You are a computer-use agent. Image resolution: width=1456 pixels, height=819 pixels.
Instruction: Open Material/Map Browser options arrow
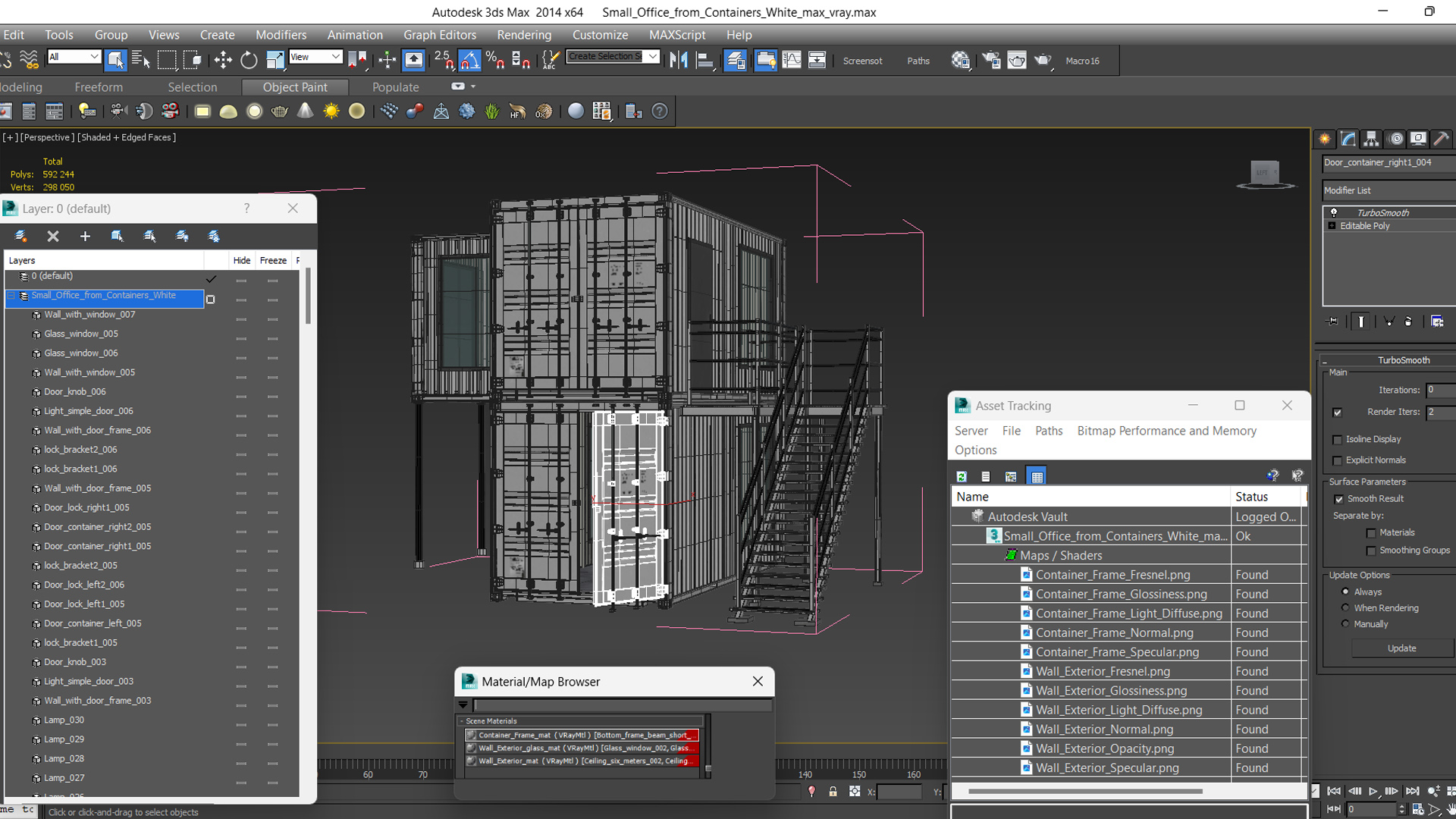(463, 705)
